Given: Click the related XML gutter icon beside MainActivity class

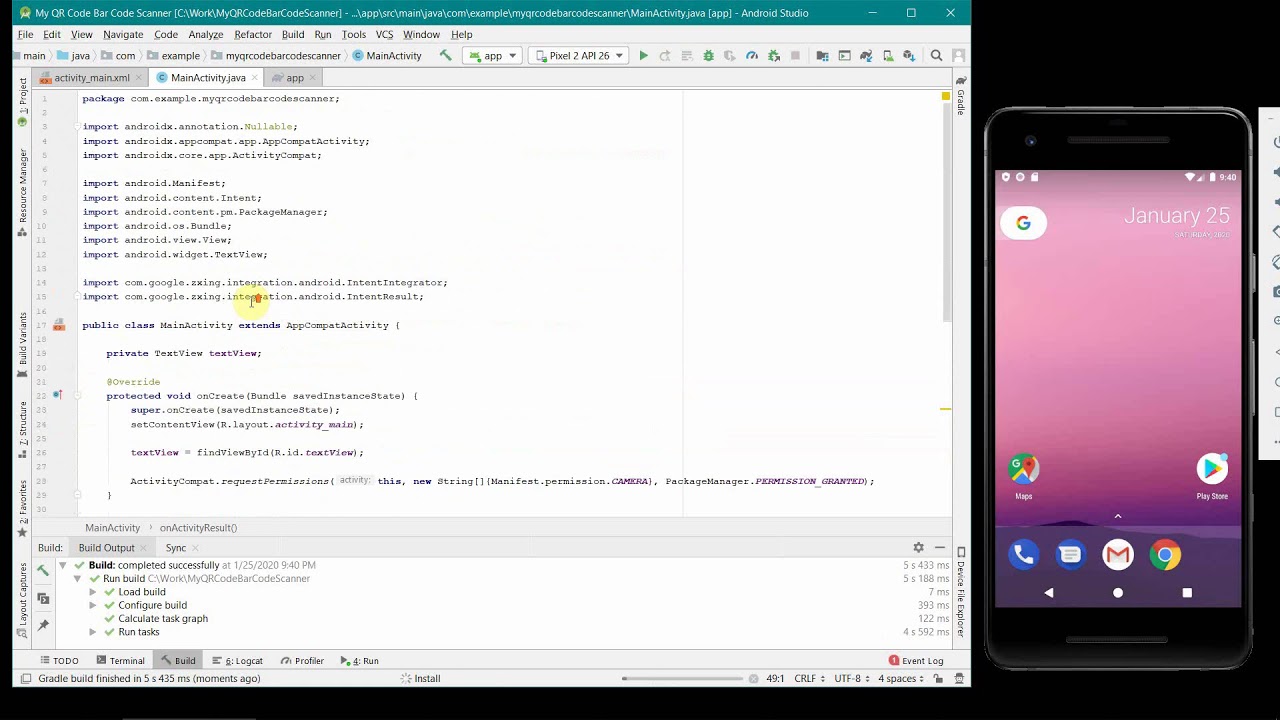Looking at the screenshot, I should [x=59, y=325].
